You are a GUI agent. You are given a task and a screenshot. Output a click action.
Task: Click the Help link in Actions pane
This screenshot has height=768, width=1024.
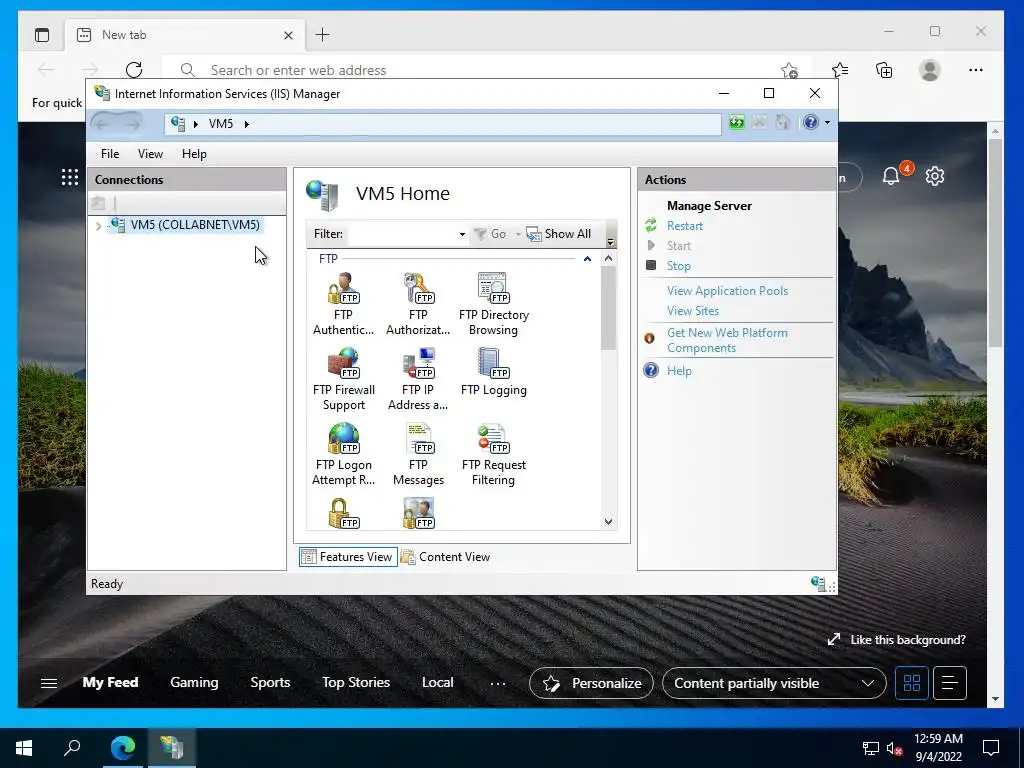pos(679,371)
